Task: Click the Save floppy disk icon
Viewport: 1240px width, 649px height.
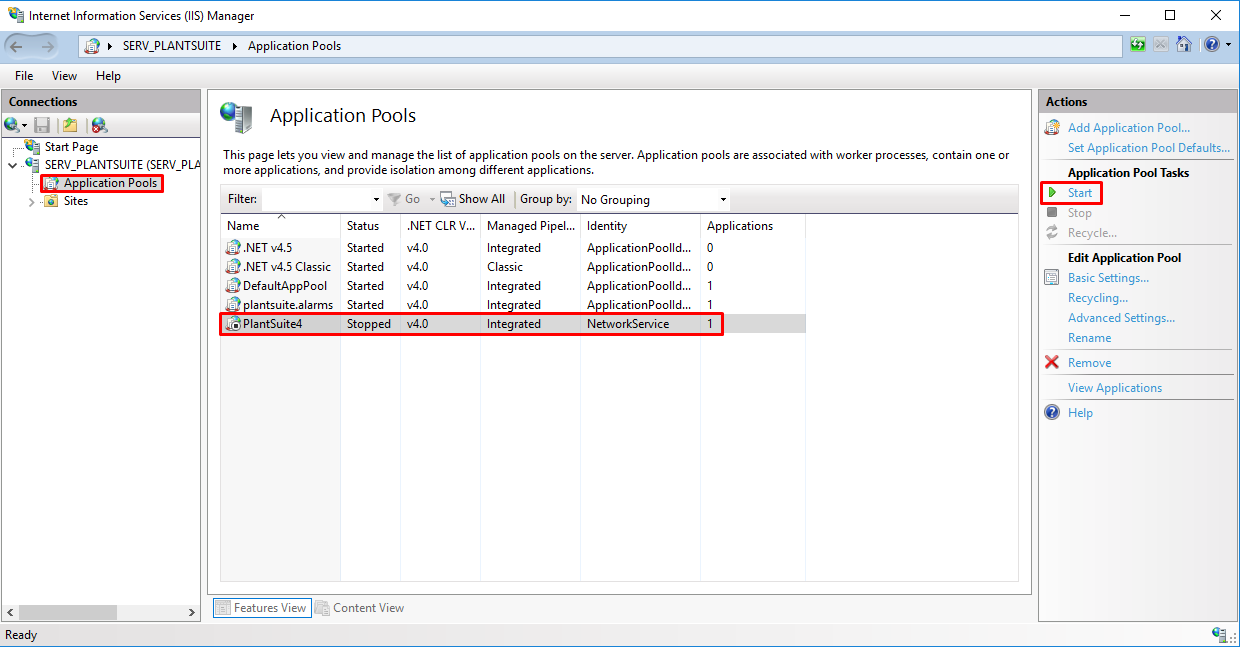Action: coord(42,125)
